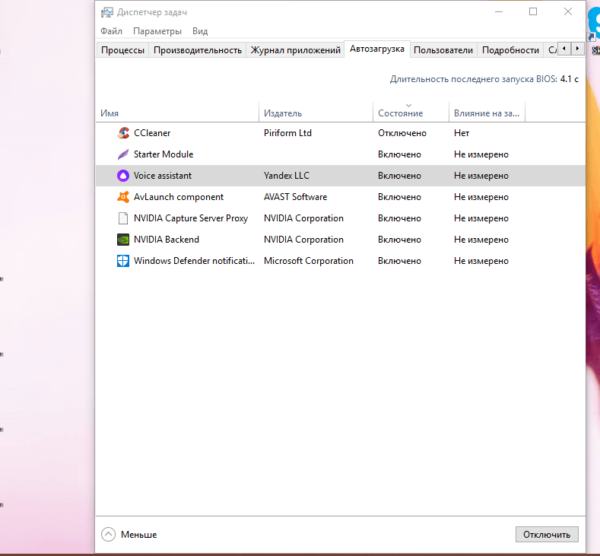600x556 pixels.
Task: Switch to the Пользователи tab
Action: click(x=443, y=50)
